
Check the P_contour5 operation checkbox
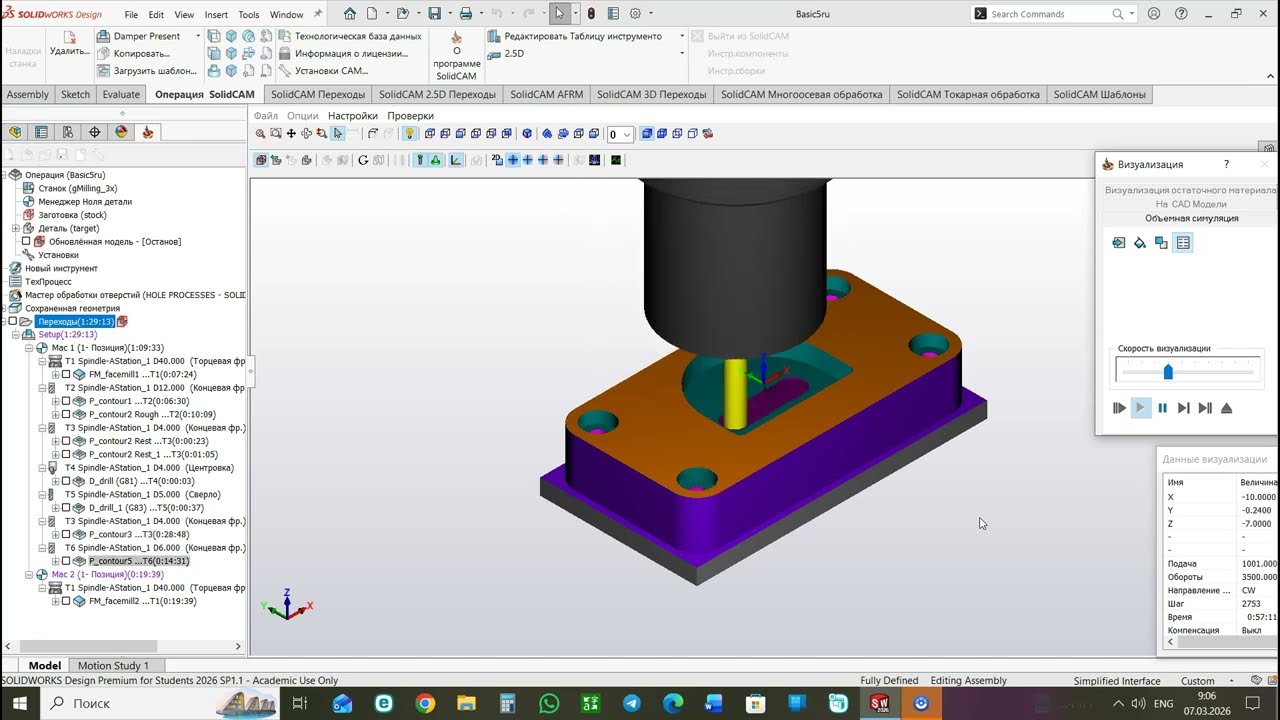[66, 561]
